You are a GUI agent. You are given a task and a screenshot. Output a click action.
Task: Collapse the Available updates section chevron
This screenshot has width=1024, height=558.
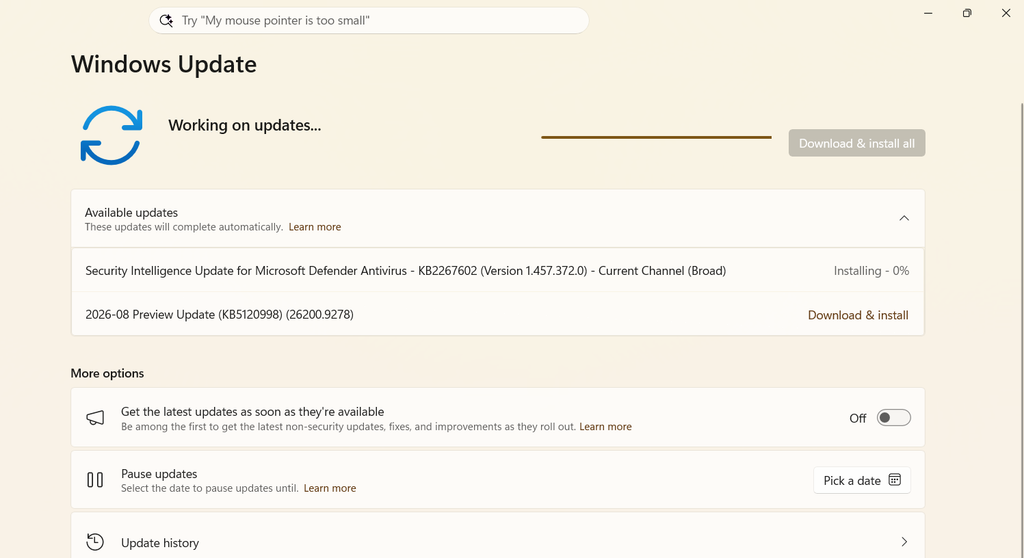pos(904,218)
